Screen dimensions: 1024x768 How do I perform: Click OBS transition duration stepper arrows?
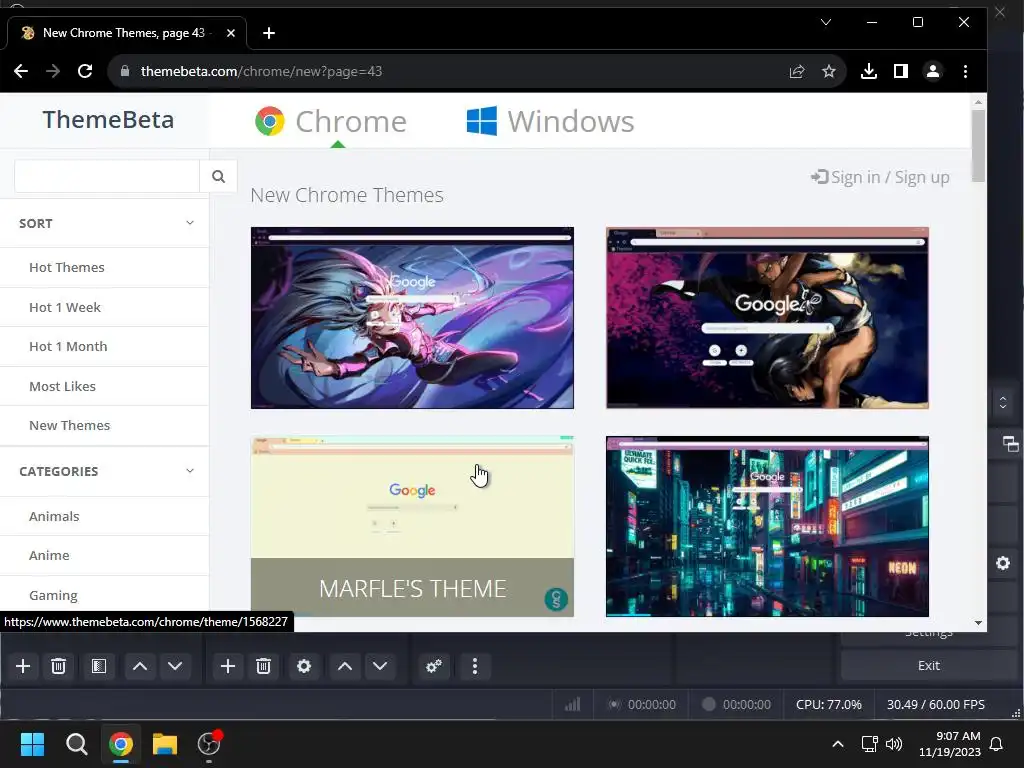coord(1003,402)
